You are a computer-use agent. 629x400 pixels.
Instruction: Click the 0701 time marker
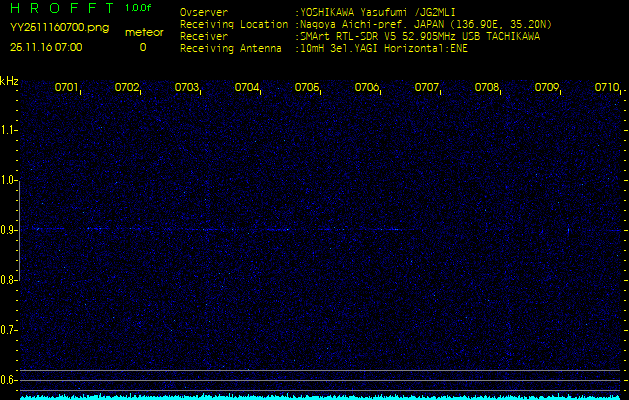(x=66, y=87)
